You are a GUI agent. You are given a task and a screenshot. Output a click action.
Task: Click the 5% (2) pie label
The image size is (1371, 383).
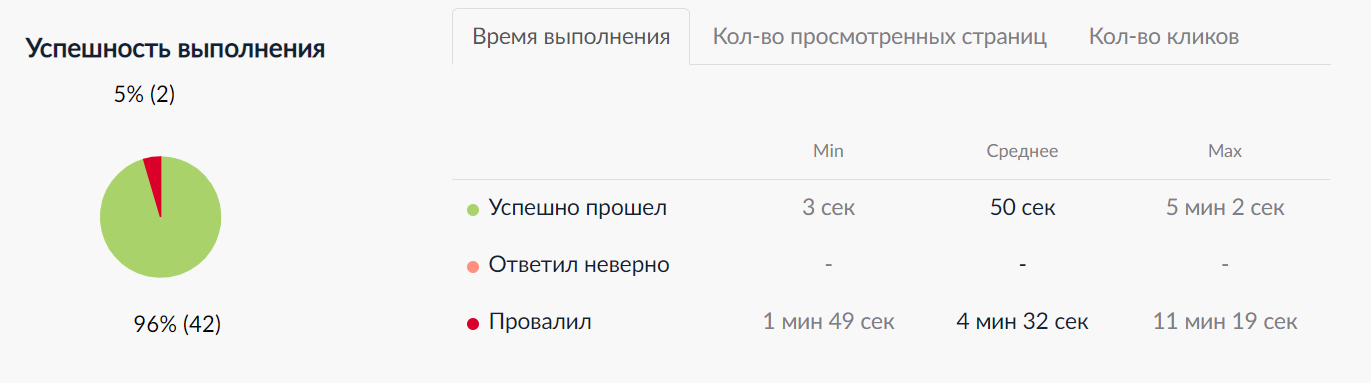coord(145,95)
